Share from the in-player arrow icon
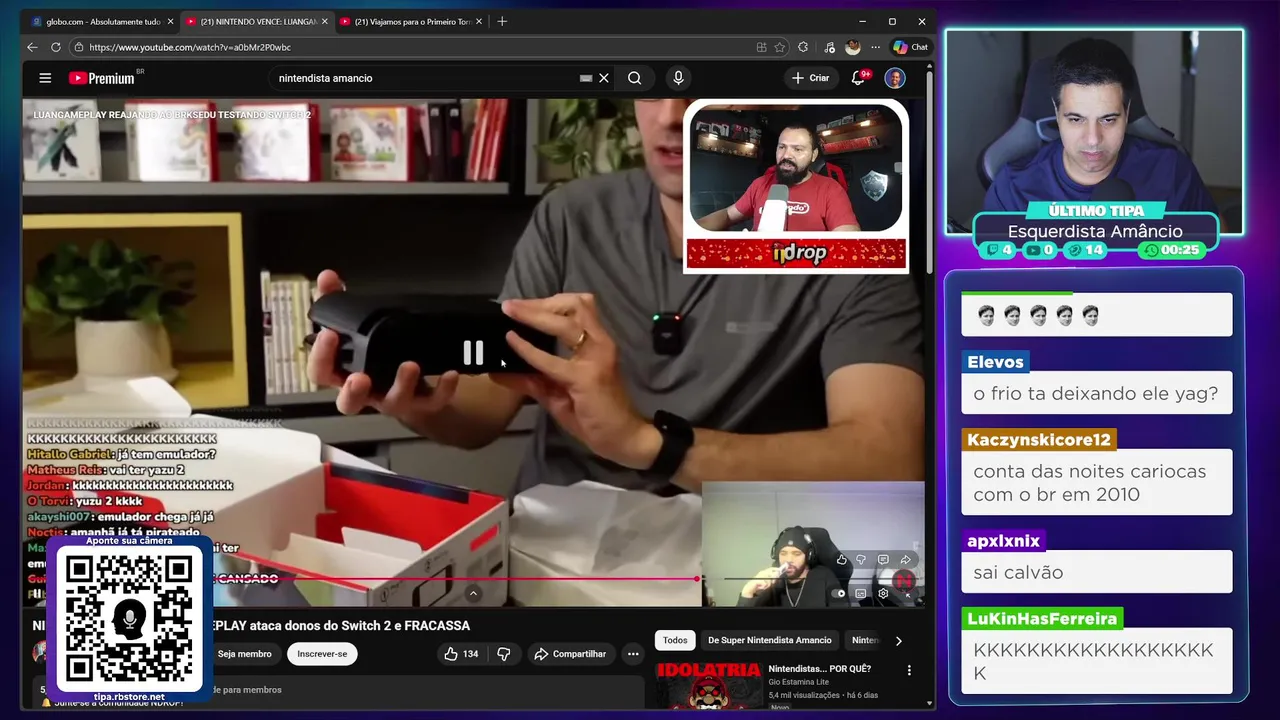The height and width of the screenshot is (720, 1280). pyautogui.click(x=905, y=560)
